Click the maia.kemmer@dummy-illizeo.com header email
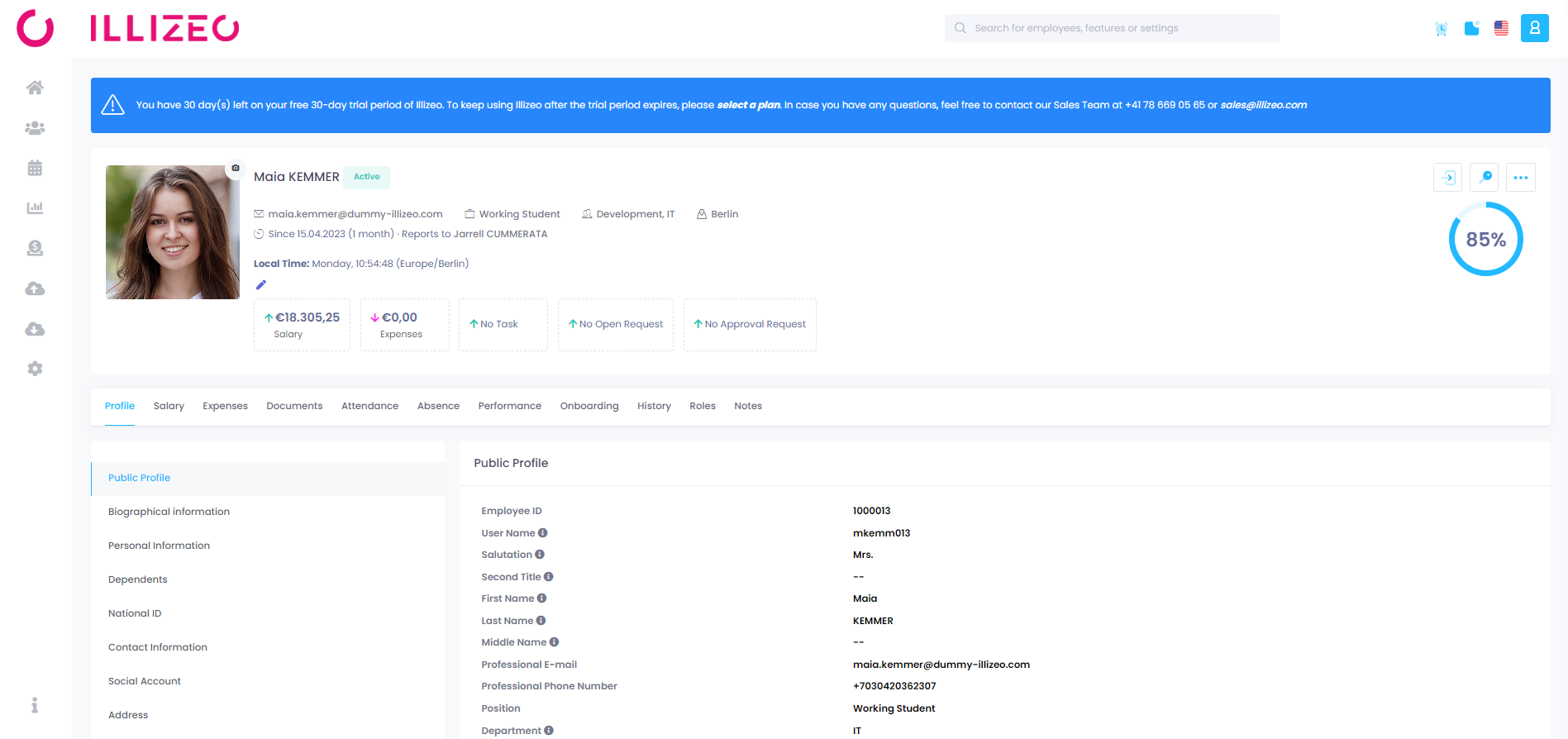Image resolution: width=1568 pixels, height=739 pixels. (x=355, y=214)
